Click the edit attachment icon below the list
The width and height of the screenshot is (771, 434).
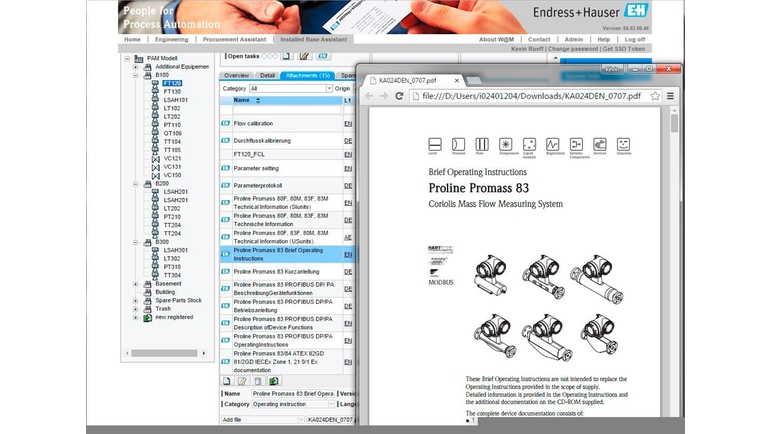242,381
